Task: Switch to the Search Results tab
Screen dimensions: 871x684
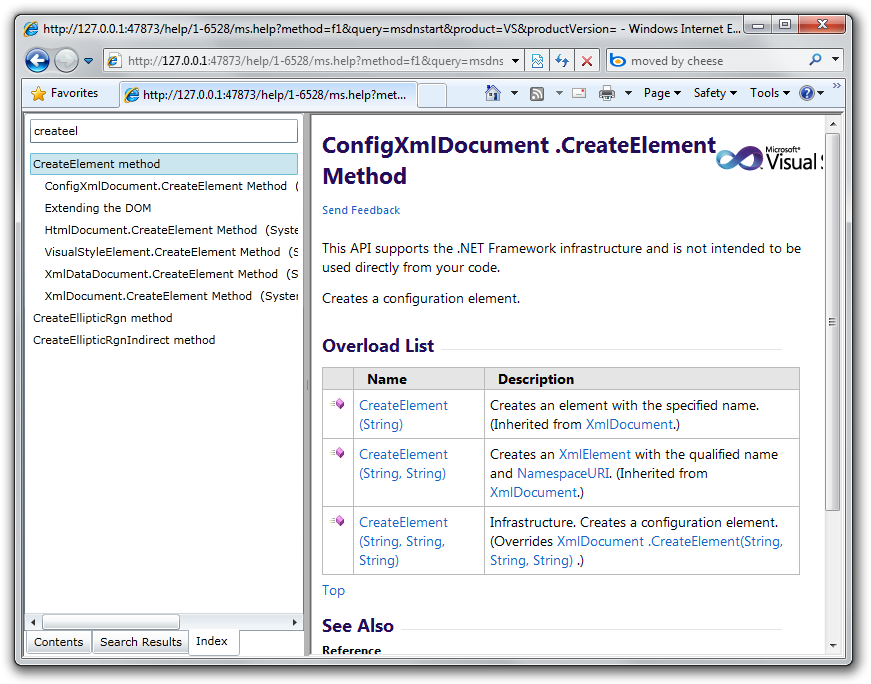Action: click(x=140, y=642)
